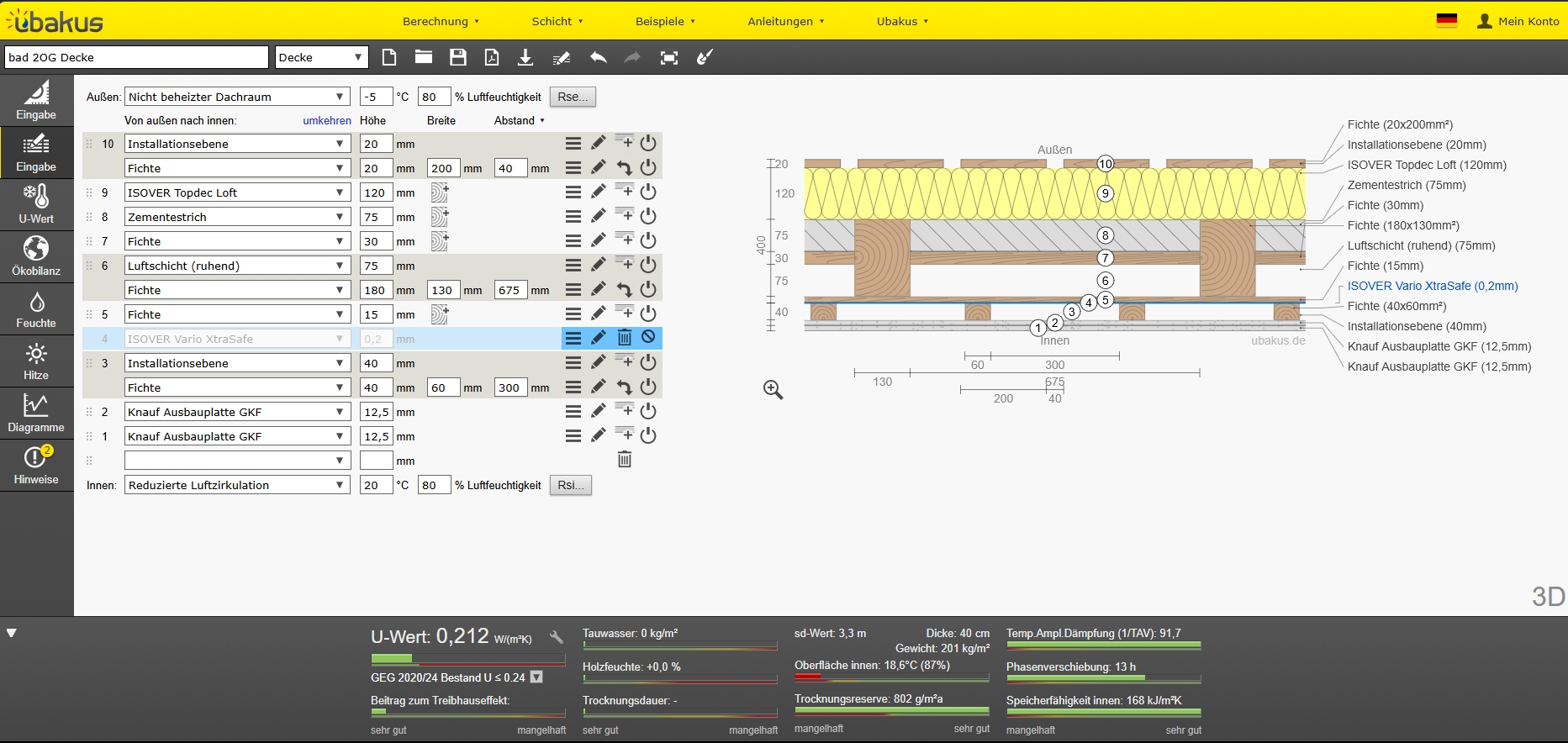Open the Ökobilanz globe panel

tap(36, 256)
